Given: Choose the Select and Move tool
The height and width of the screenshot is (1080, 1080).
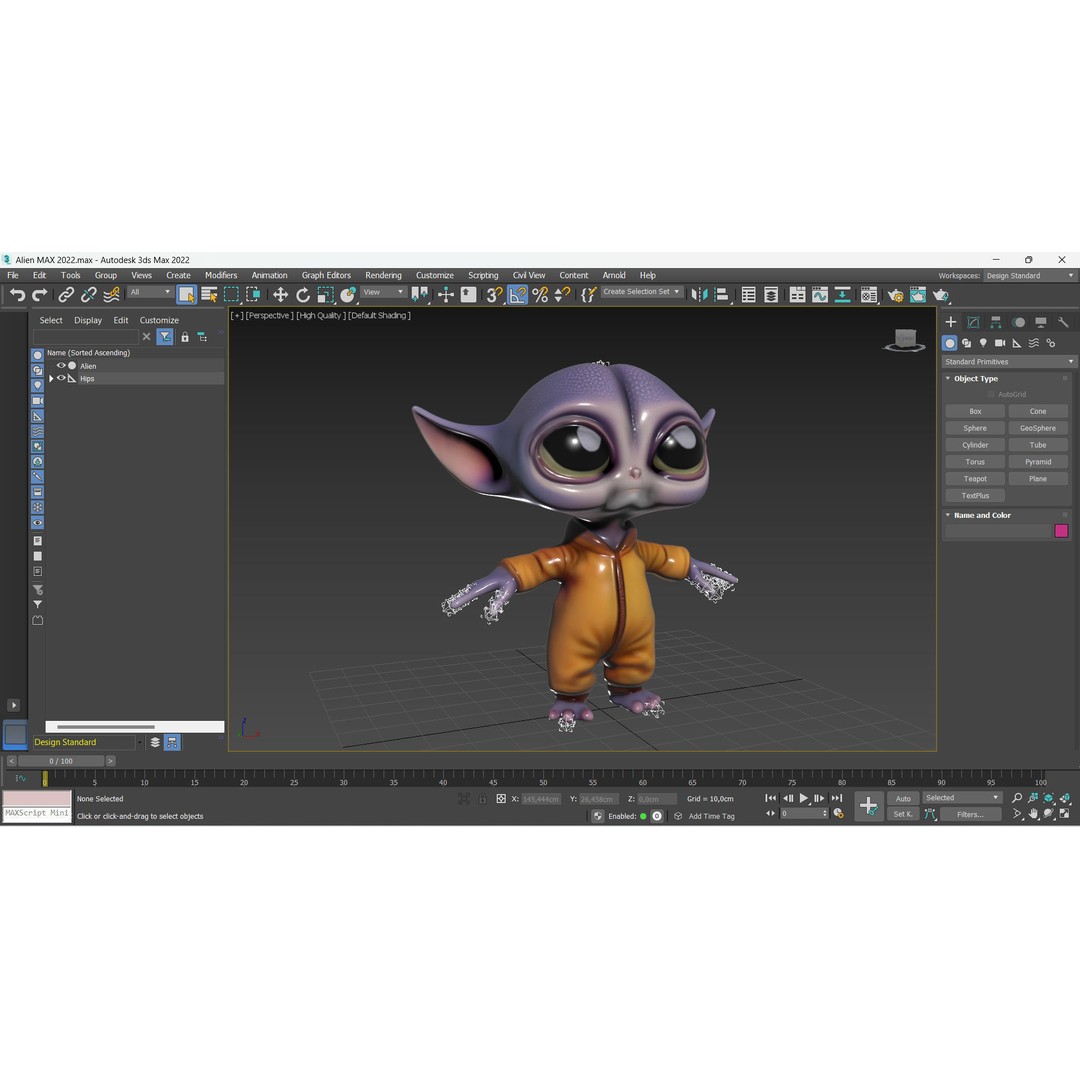Looking at the screenshot, I should click(280, 295).
